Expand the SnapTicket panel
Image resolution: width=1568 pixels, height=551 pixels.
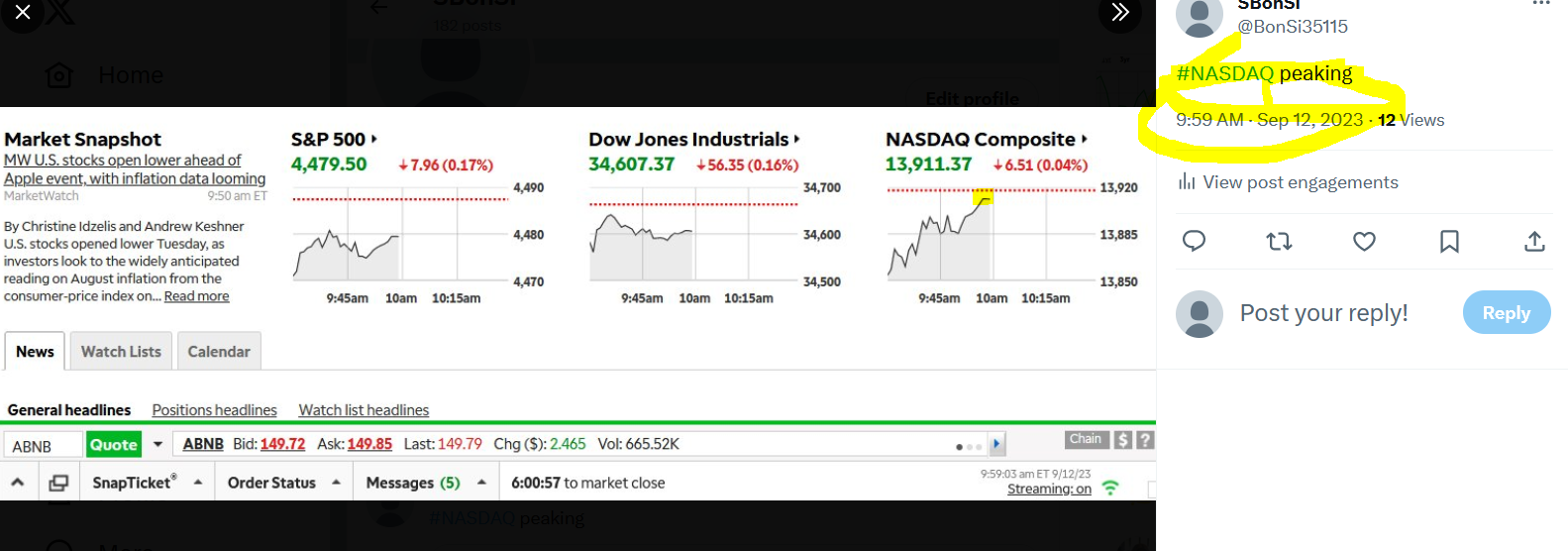pyautogui.click(x=198, y=483)
